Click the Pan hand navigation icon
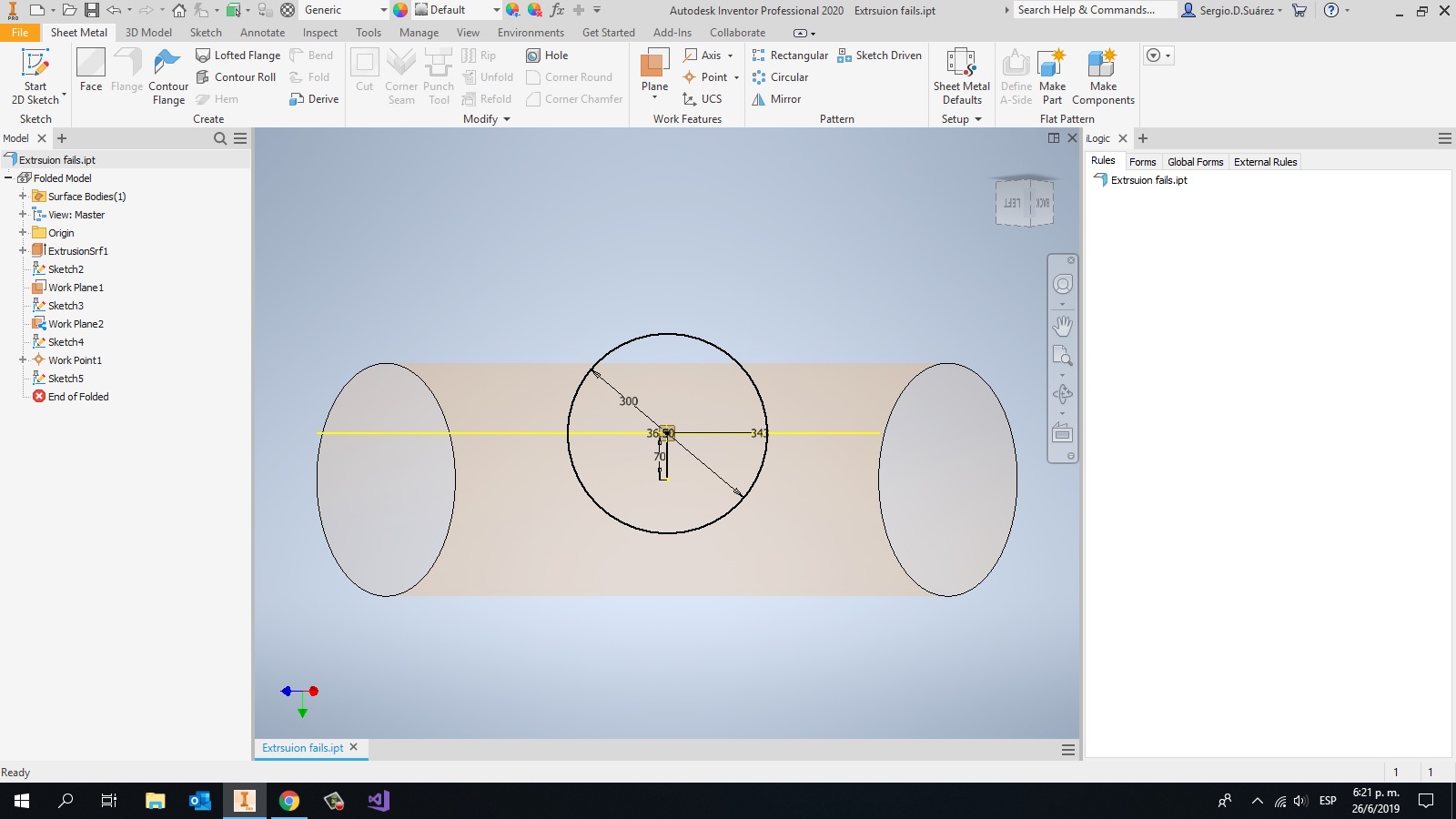 point(1062,325)
